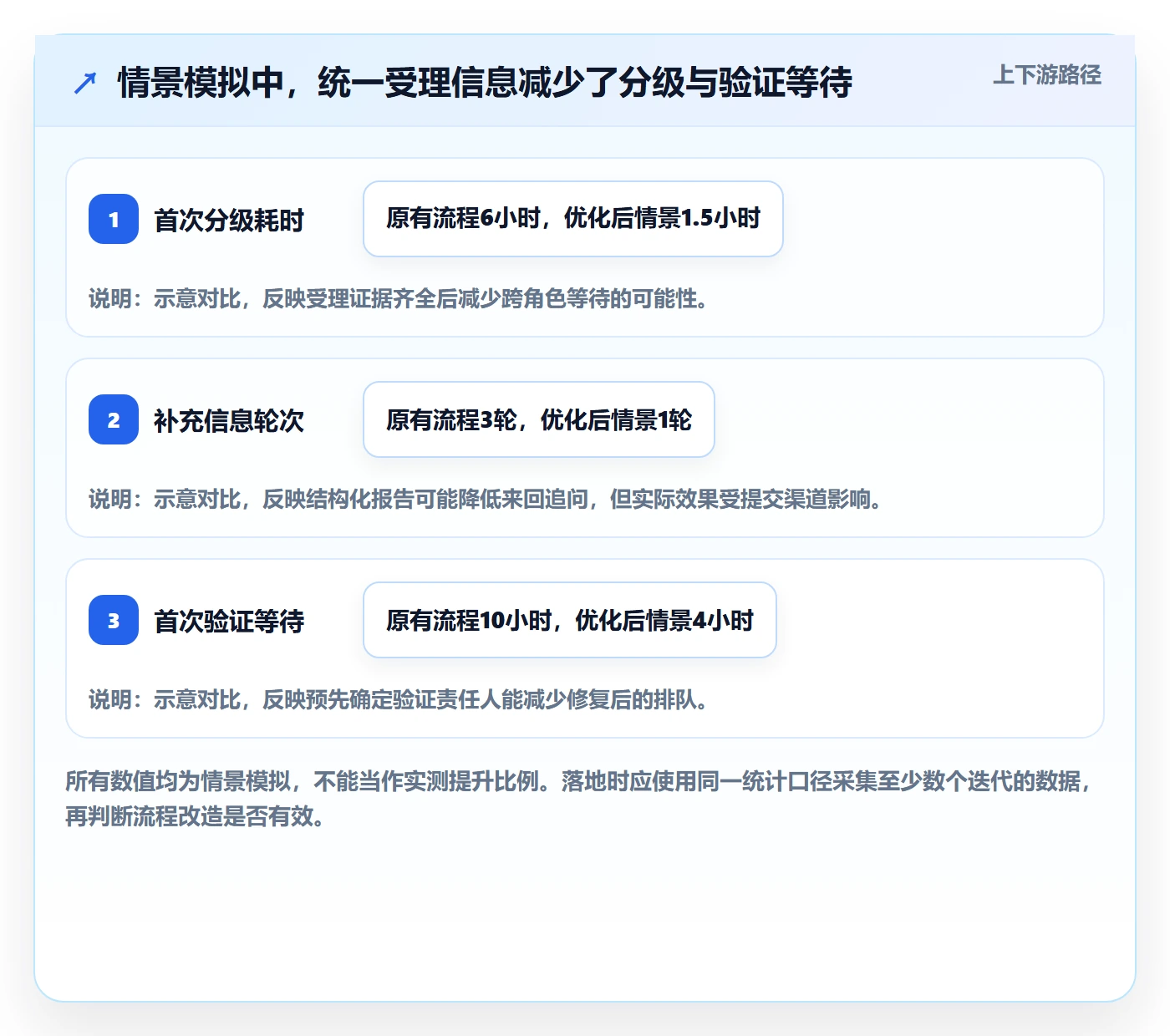
Task: Click the 首次验证等待 title
Action: (229, 621)
